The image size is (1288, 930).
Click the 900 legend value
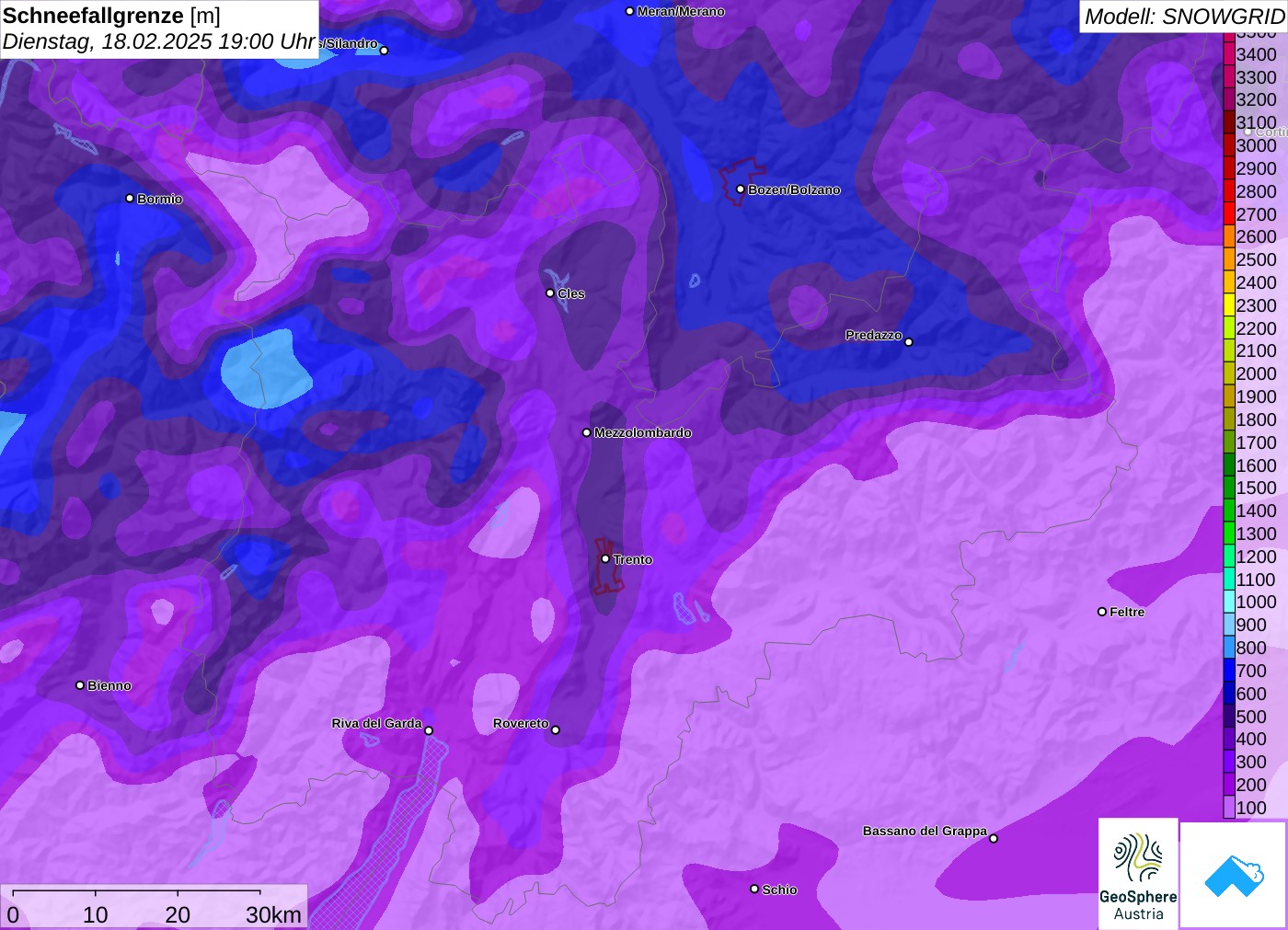[x=1251, y=625]
